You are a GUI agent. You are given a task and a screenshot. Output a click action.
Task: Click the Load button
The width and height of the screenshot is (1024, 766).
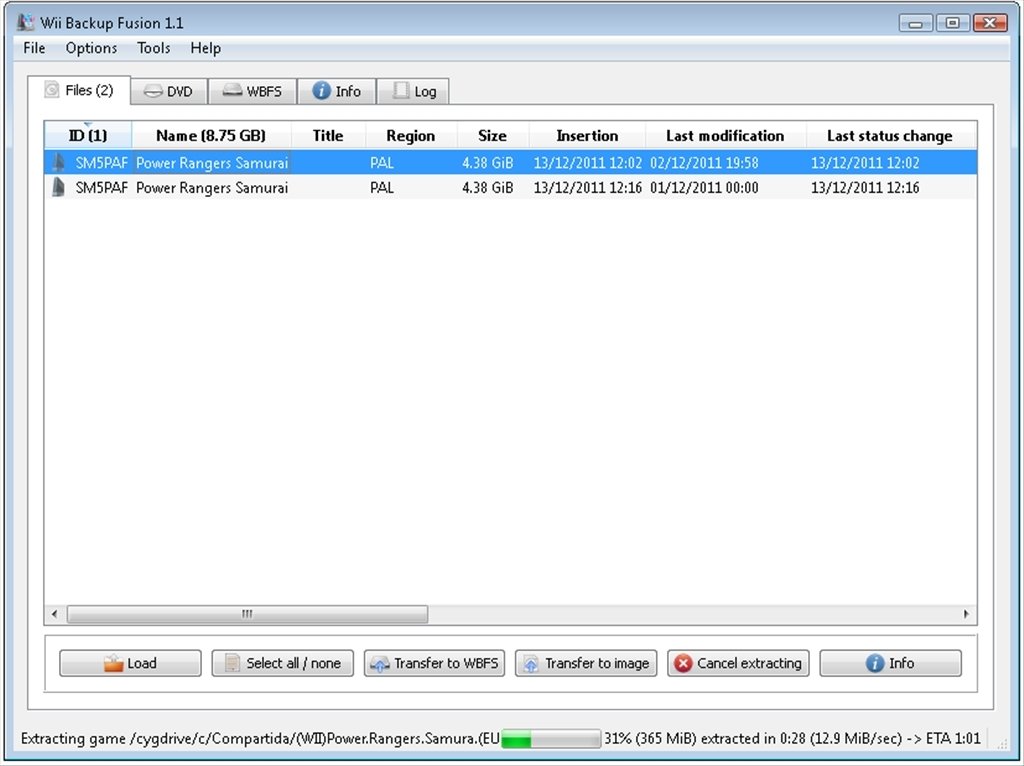click(x=130, y=663)
